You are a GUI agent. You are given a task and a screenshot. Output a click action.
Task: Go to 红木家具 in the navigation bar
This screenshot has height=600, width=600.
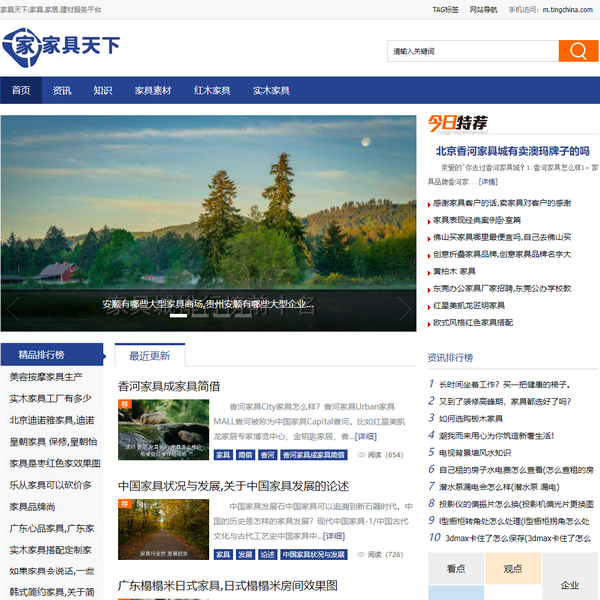point(212,90)
